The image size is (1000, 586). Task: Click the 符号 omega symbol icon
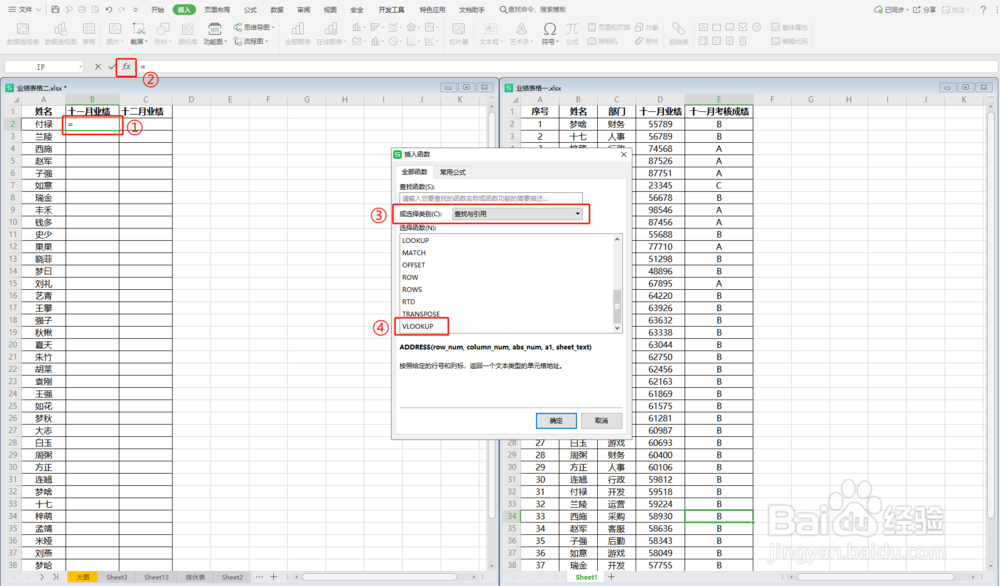pyautogui.click(x=549, y=34)
